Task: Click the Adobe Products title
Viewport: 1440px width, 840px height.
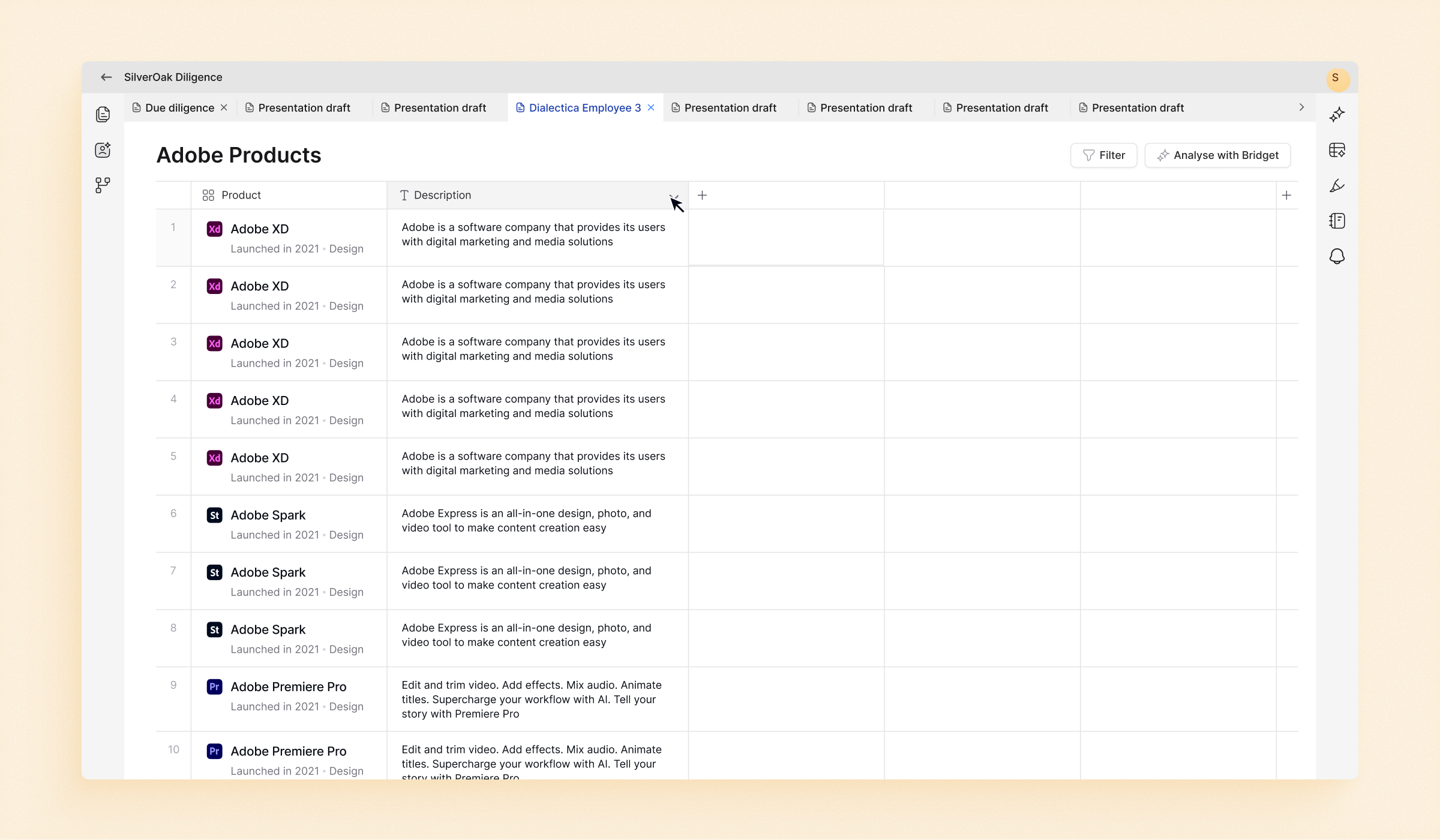Action: (x=239, y=155)
